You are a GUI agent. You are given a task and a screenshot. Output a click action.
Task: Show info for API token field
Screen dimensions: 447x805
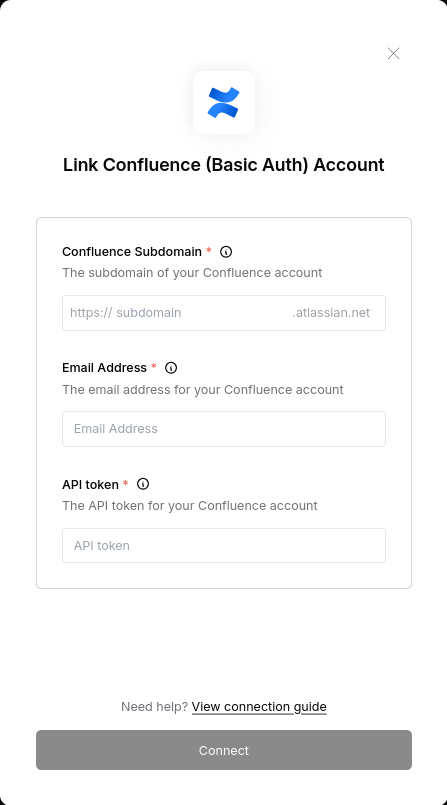[143, 484]
